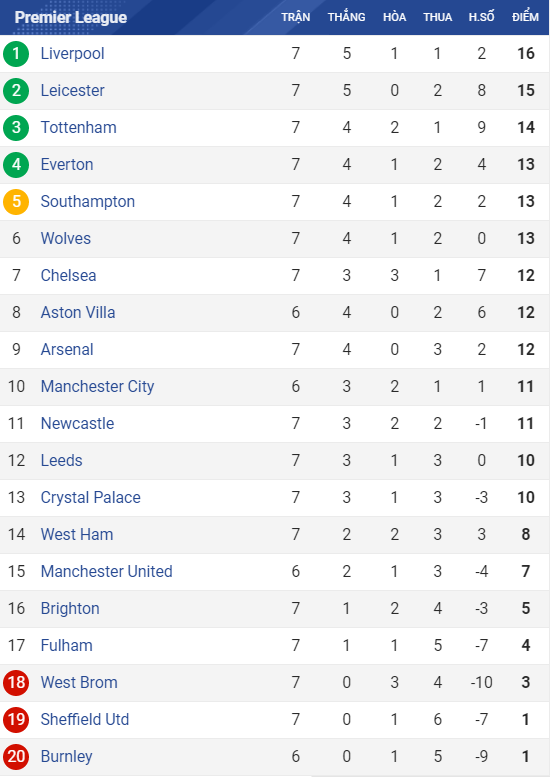Click the red rank 19 badge

point(16,720)
